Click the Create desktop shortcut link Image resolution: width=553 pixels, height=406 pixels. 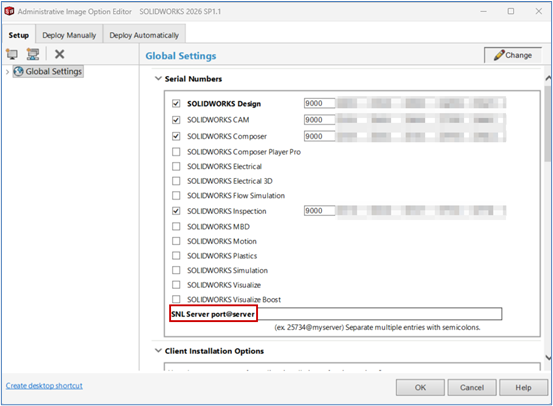(x=44, y=386)
